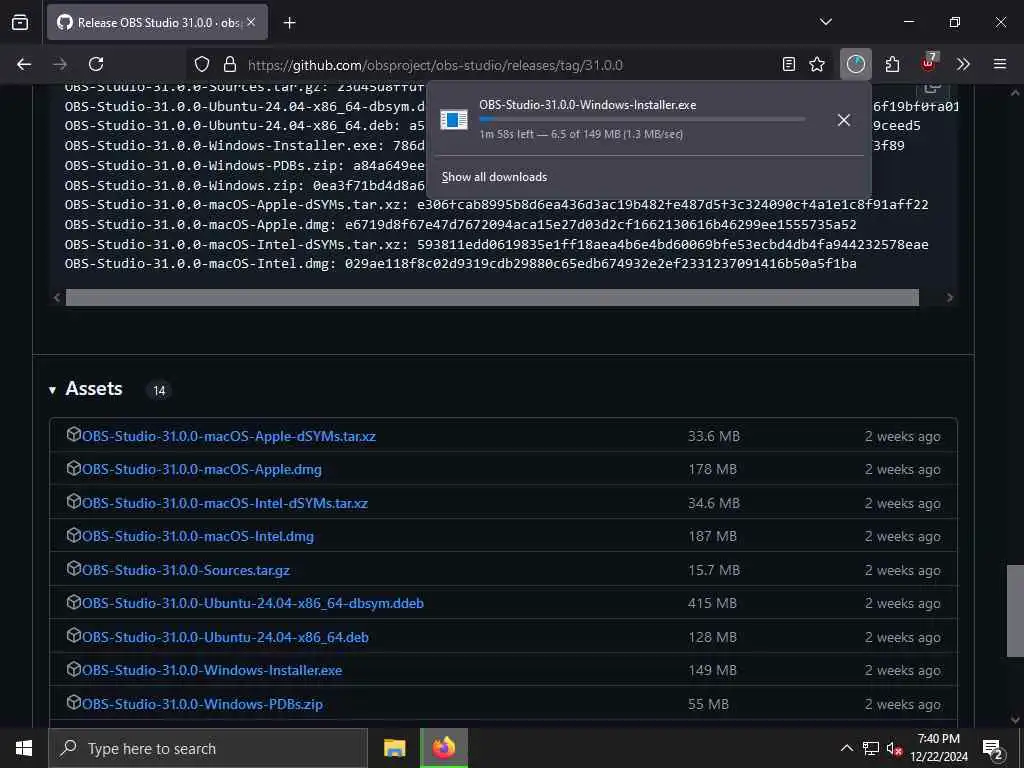The height and width of the screenshot is (768, 1024).
Task: Download OBS-Studio-31.0.0-macOS-Intel.dmg
Action: (198, 537)
